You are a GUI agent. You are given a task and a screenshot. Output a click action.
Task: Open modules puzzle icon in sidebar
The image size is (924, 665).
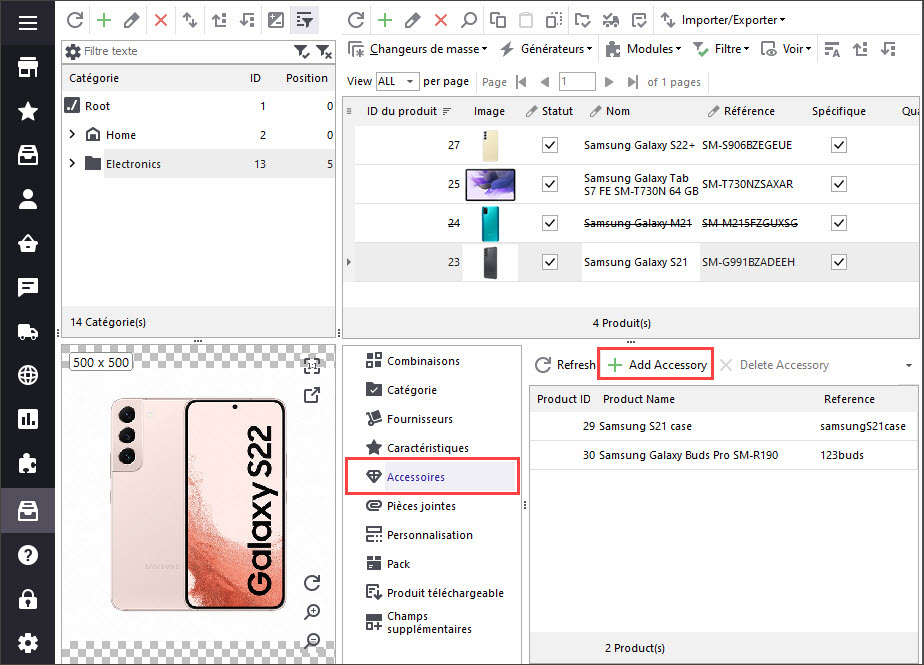tap(28, 464)
